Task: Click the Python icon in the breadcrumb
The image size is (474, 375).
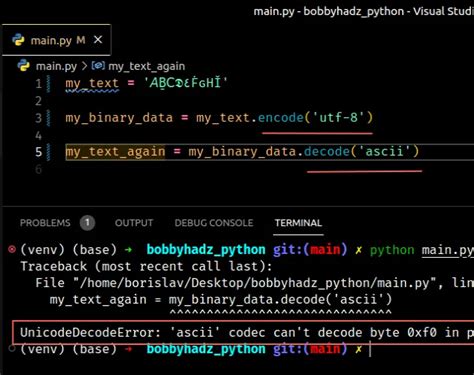Action: tap(24, 66)
